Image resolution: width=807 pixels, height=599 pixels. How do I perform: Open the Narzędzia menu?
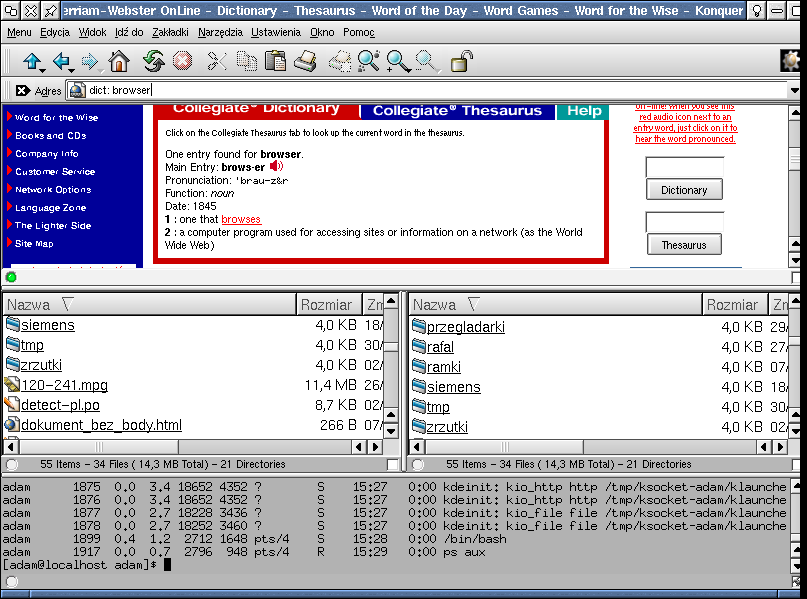pyautogui.click(x=220, y=32)
